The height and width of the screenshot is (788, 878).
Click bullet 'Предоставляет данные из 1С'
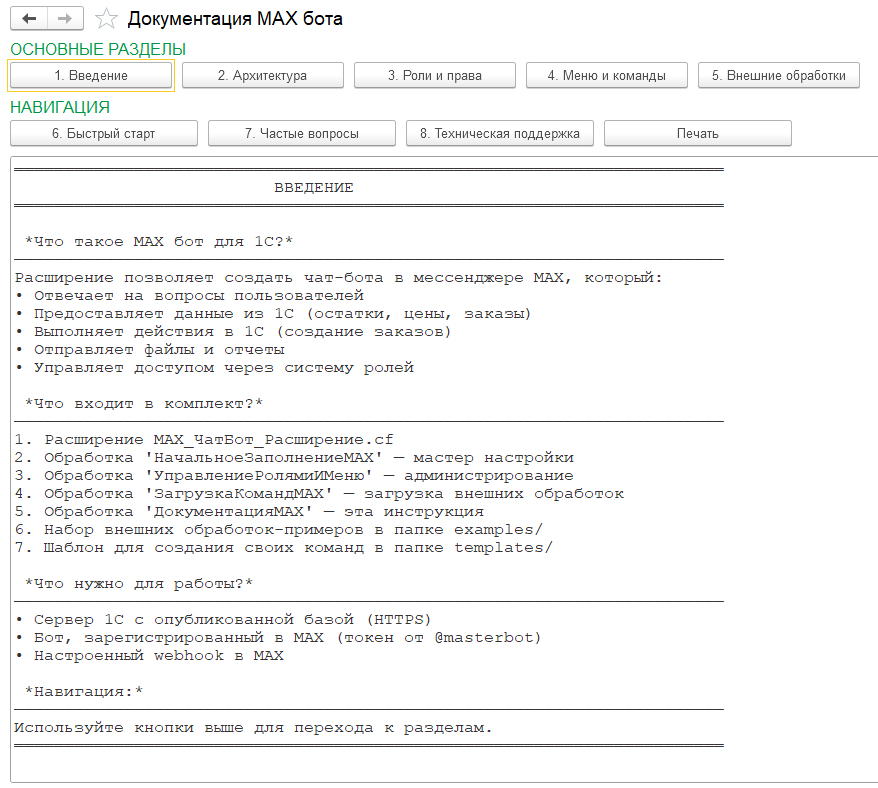tap(273, 314)
